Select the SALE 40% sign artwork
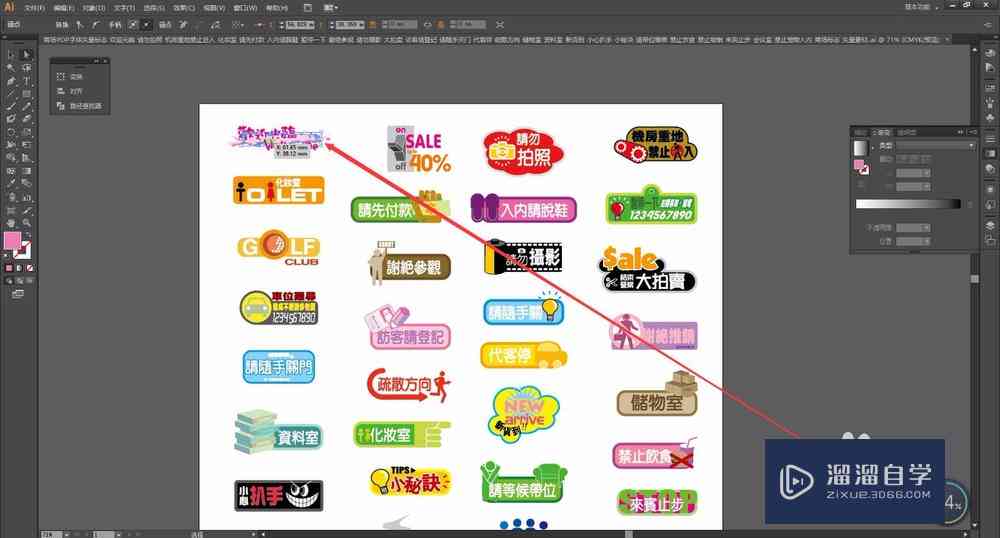The image size is (1000, 538). (x=418, y=149)
